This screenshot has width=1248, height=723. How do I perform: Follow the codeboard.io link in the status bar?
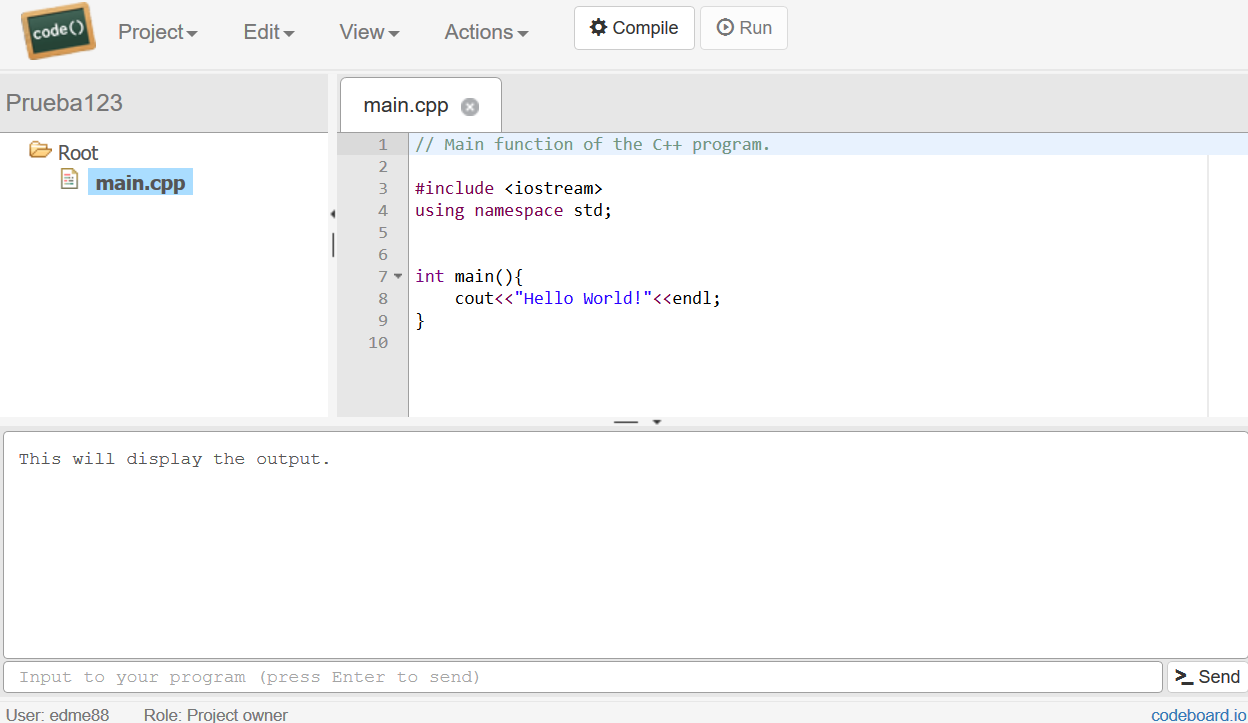pos(1196,714)
